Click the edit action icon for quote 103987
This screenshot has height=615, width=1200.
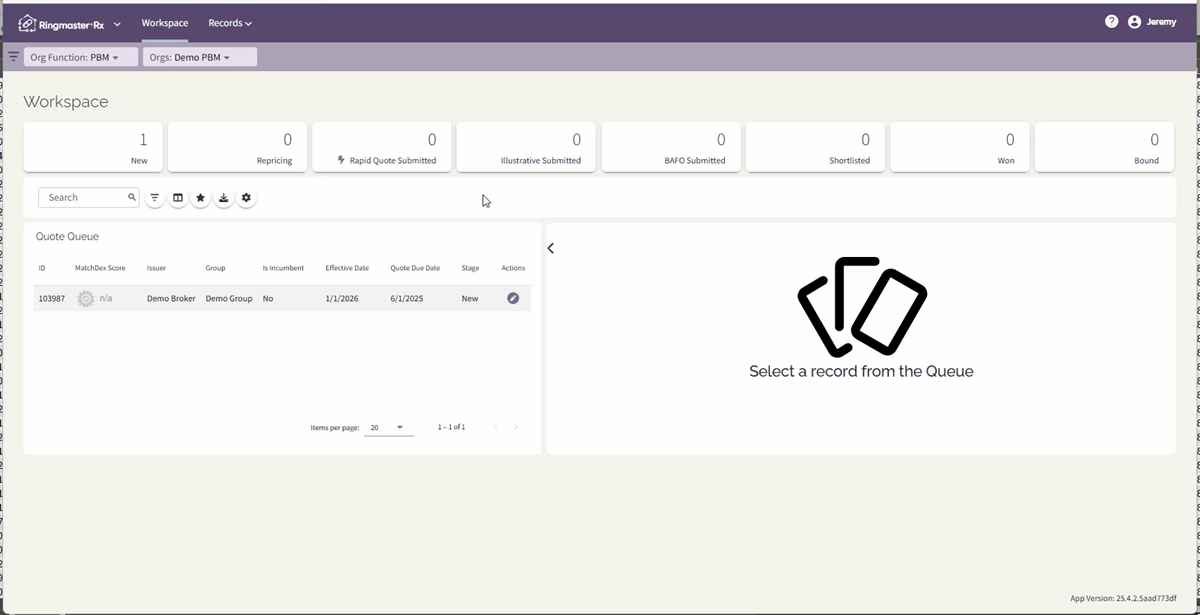pos(513,298)
